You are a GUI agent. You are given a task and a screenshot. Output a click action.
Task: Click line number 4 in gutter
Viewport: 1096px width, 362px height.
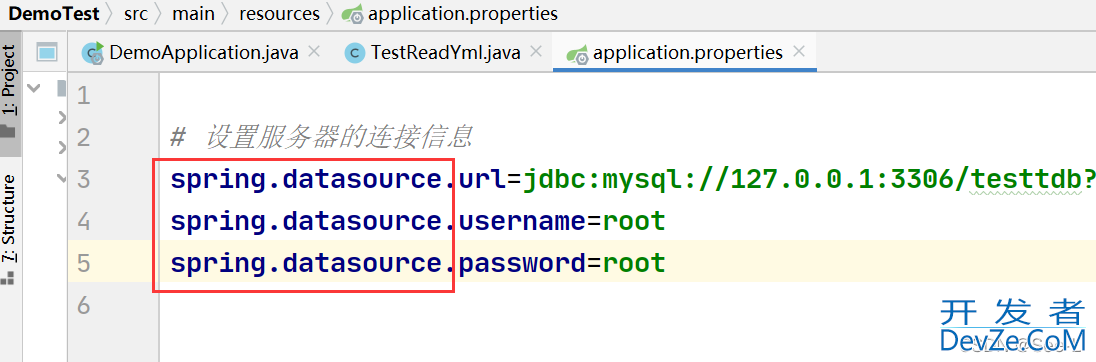tap(83, 222)
